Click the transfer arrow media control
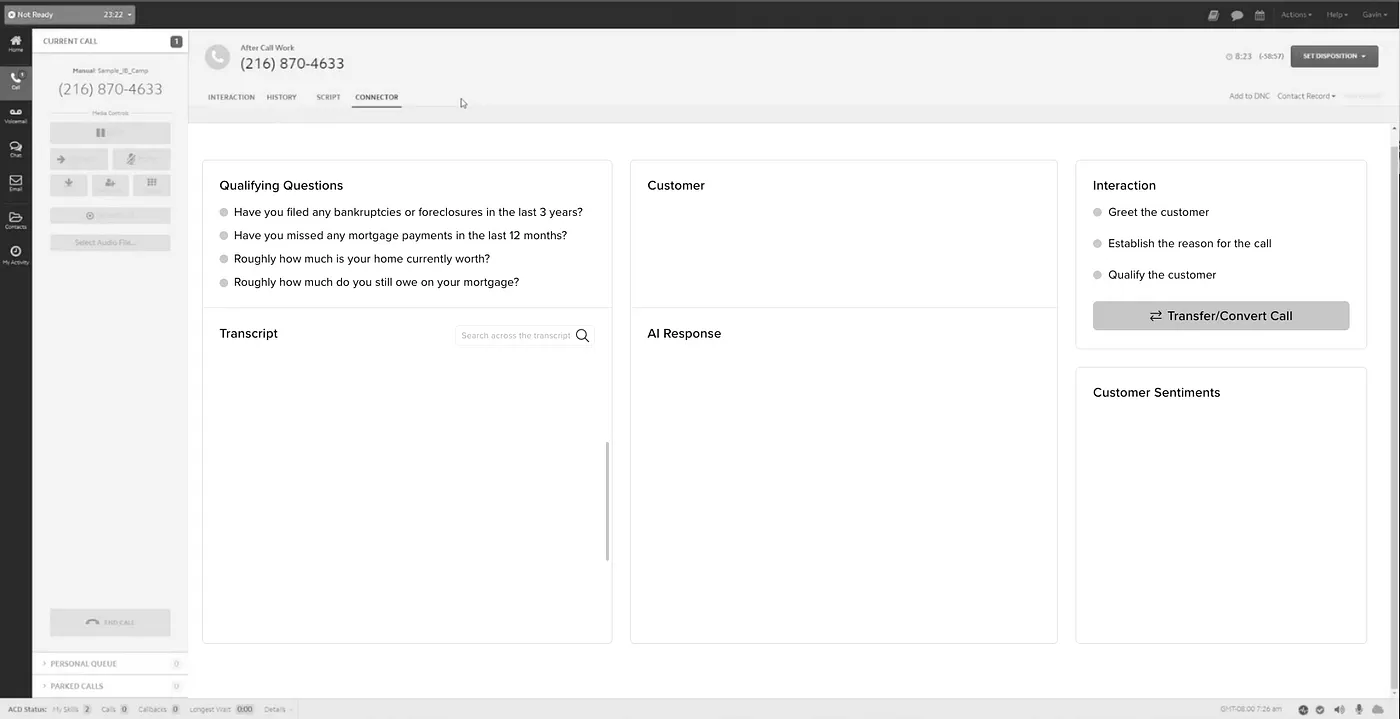 point(78,159)
